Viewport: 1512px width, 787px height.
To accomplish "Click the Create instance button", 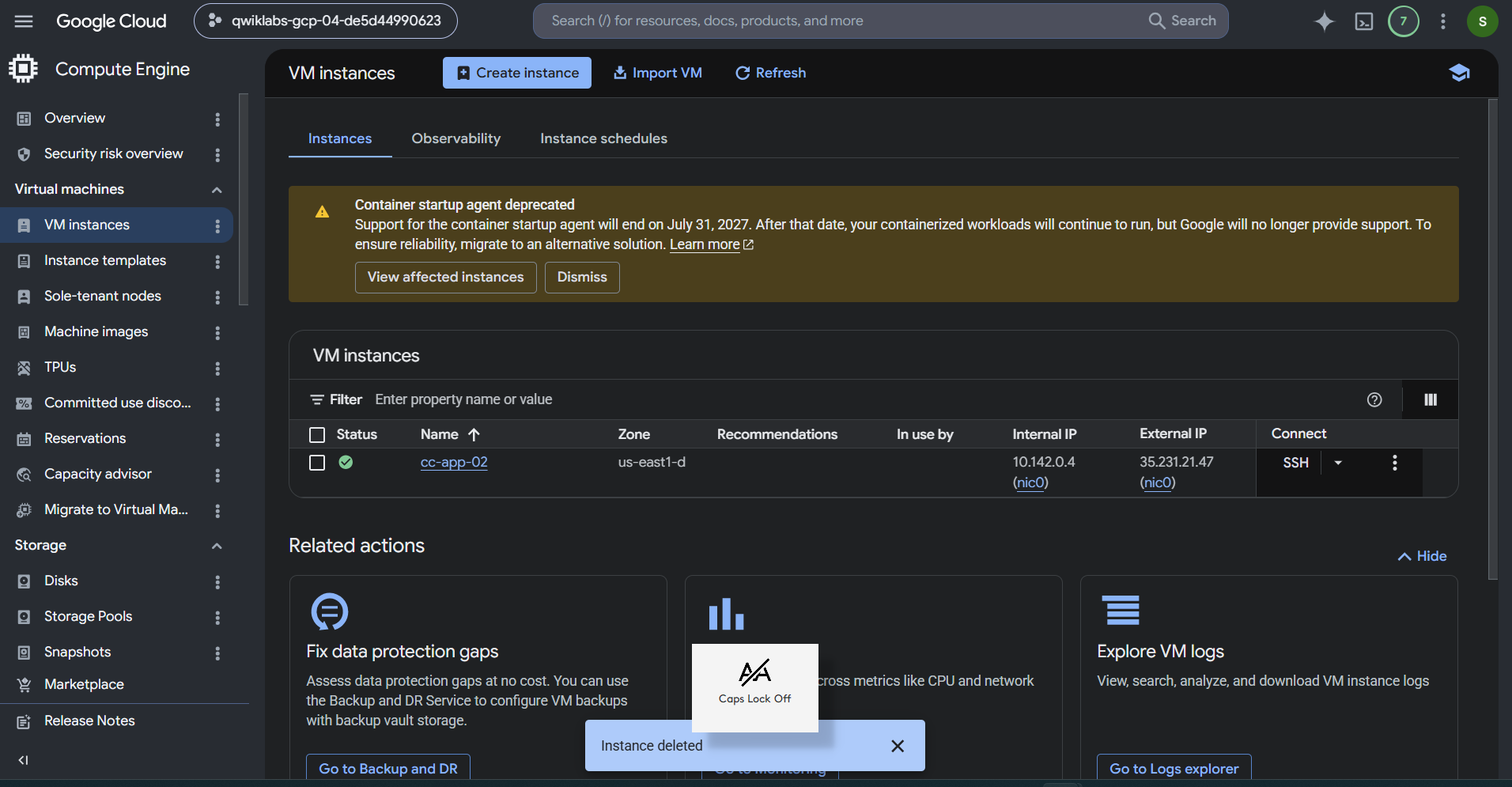I will point(517,73).
